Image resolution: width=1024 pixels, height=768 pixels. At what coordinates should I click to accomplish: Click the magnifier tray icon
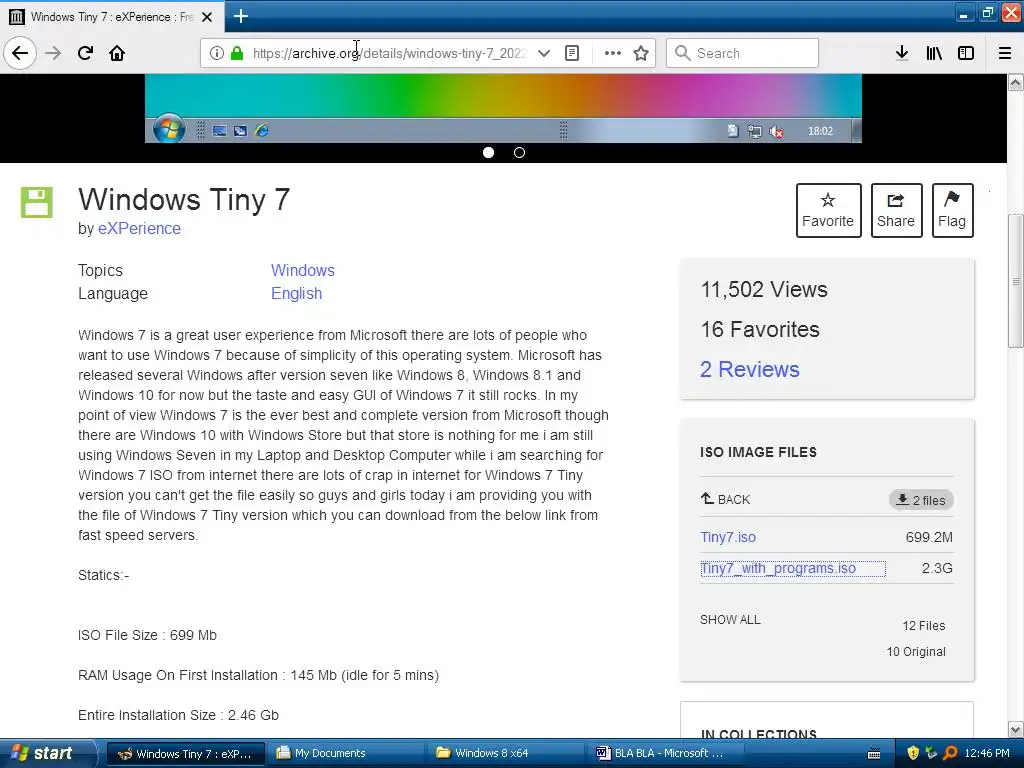(950, 753)
